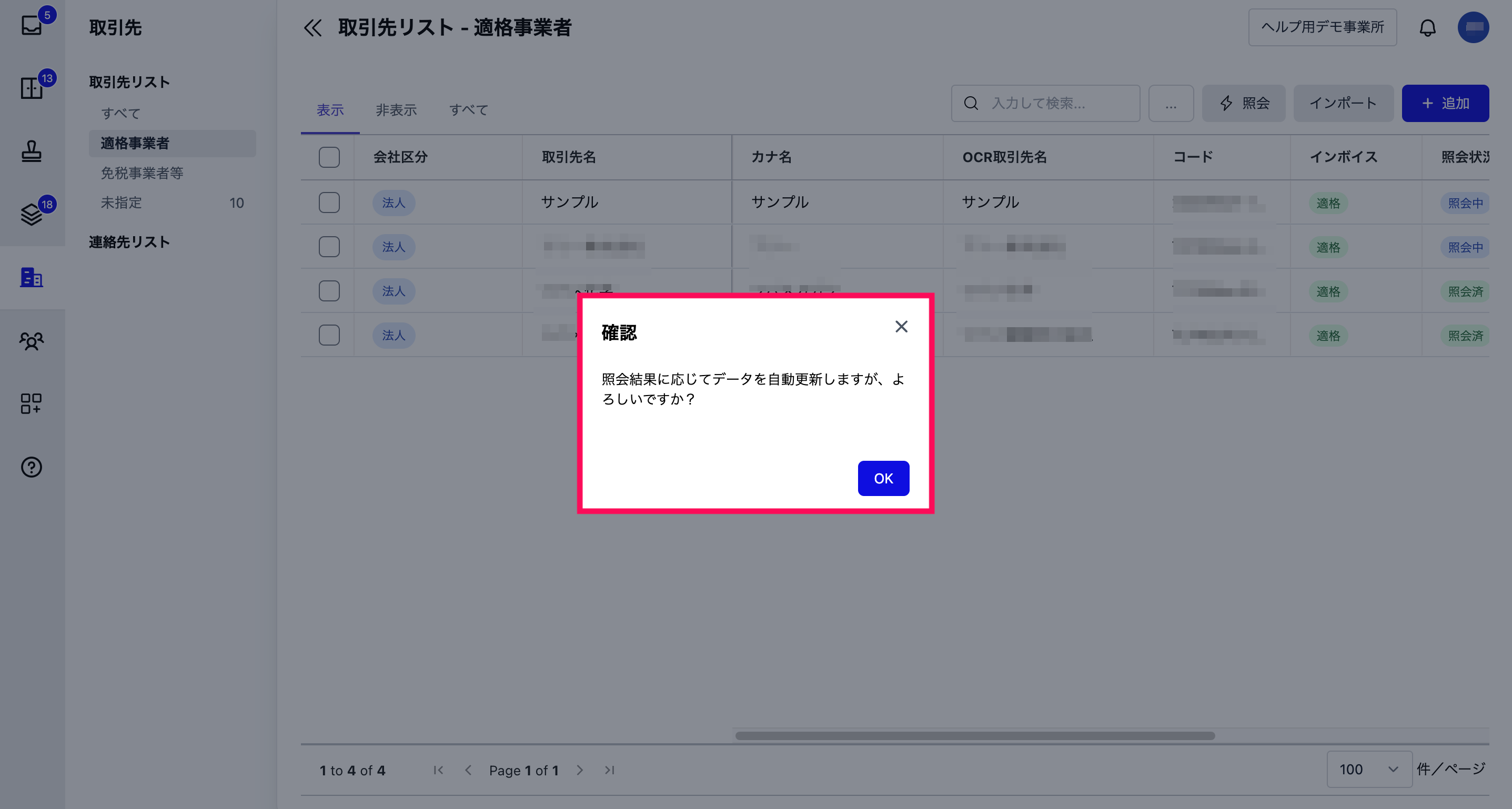
Task: Select 免税事業者等 in the sidebar
Action: coord(142,173)
